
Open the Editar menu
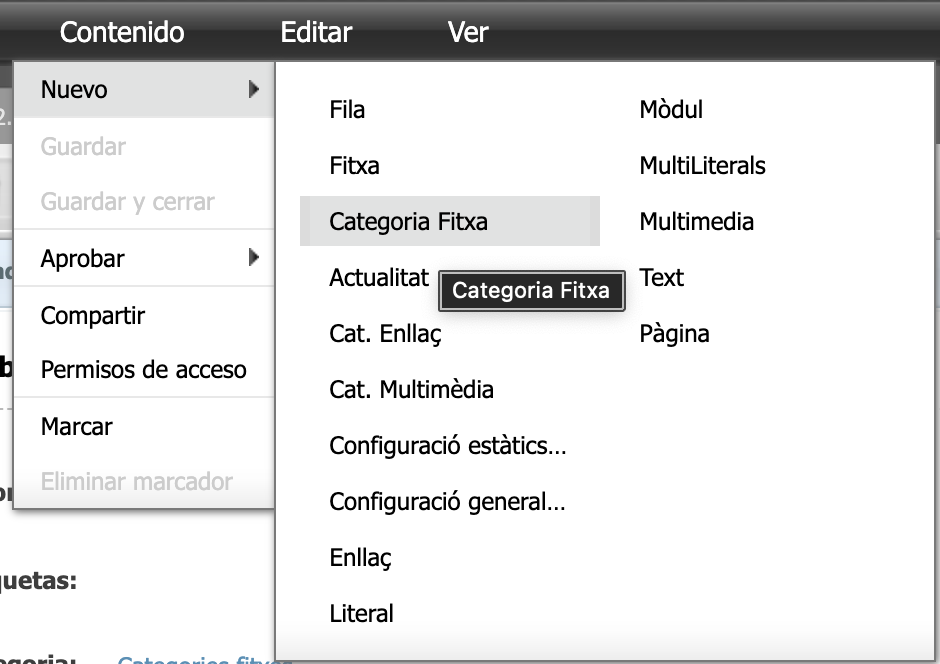(316, 32)
